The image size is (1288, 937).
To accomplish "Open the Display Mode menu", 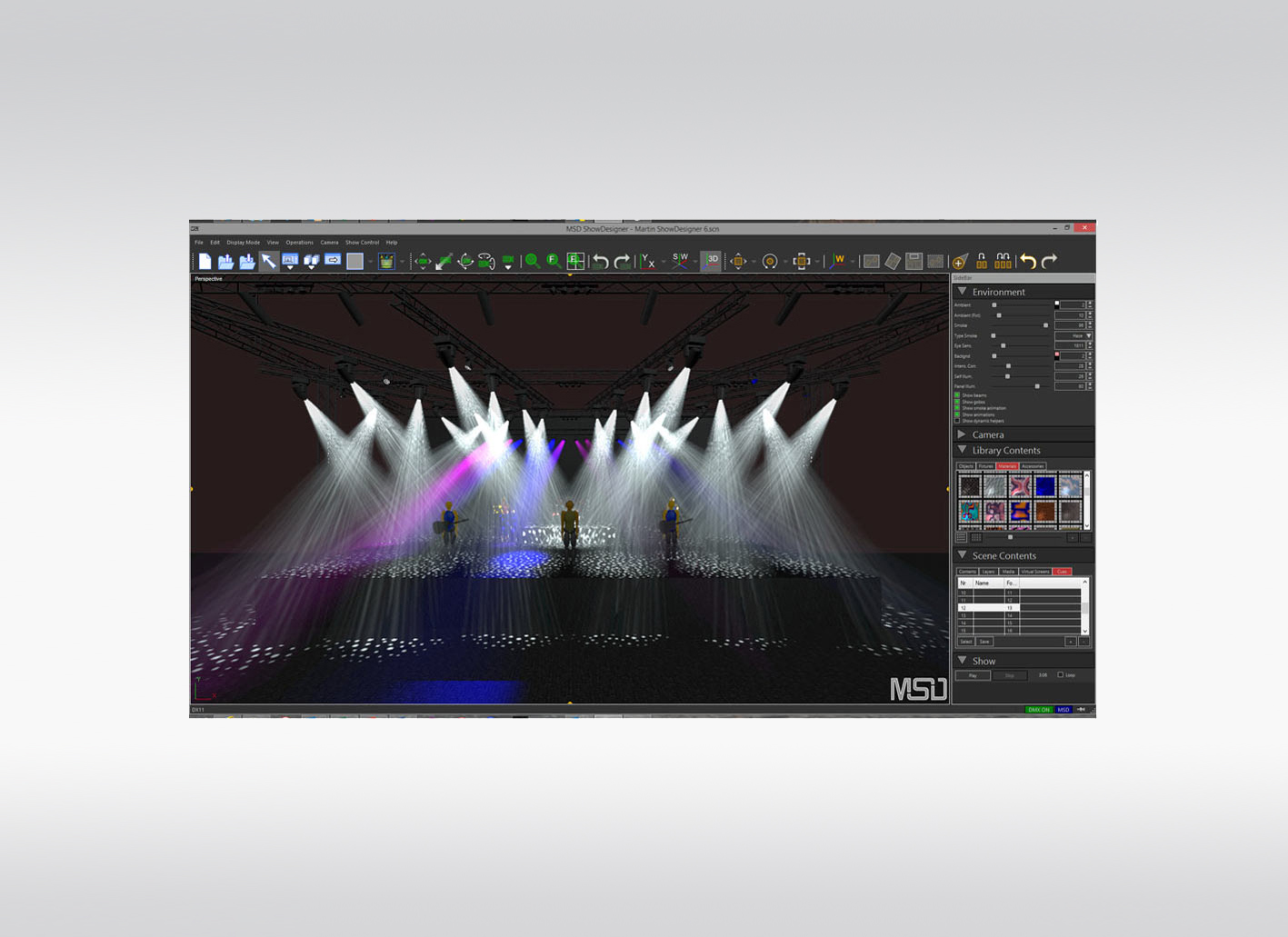I will coord(243,243).
